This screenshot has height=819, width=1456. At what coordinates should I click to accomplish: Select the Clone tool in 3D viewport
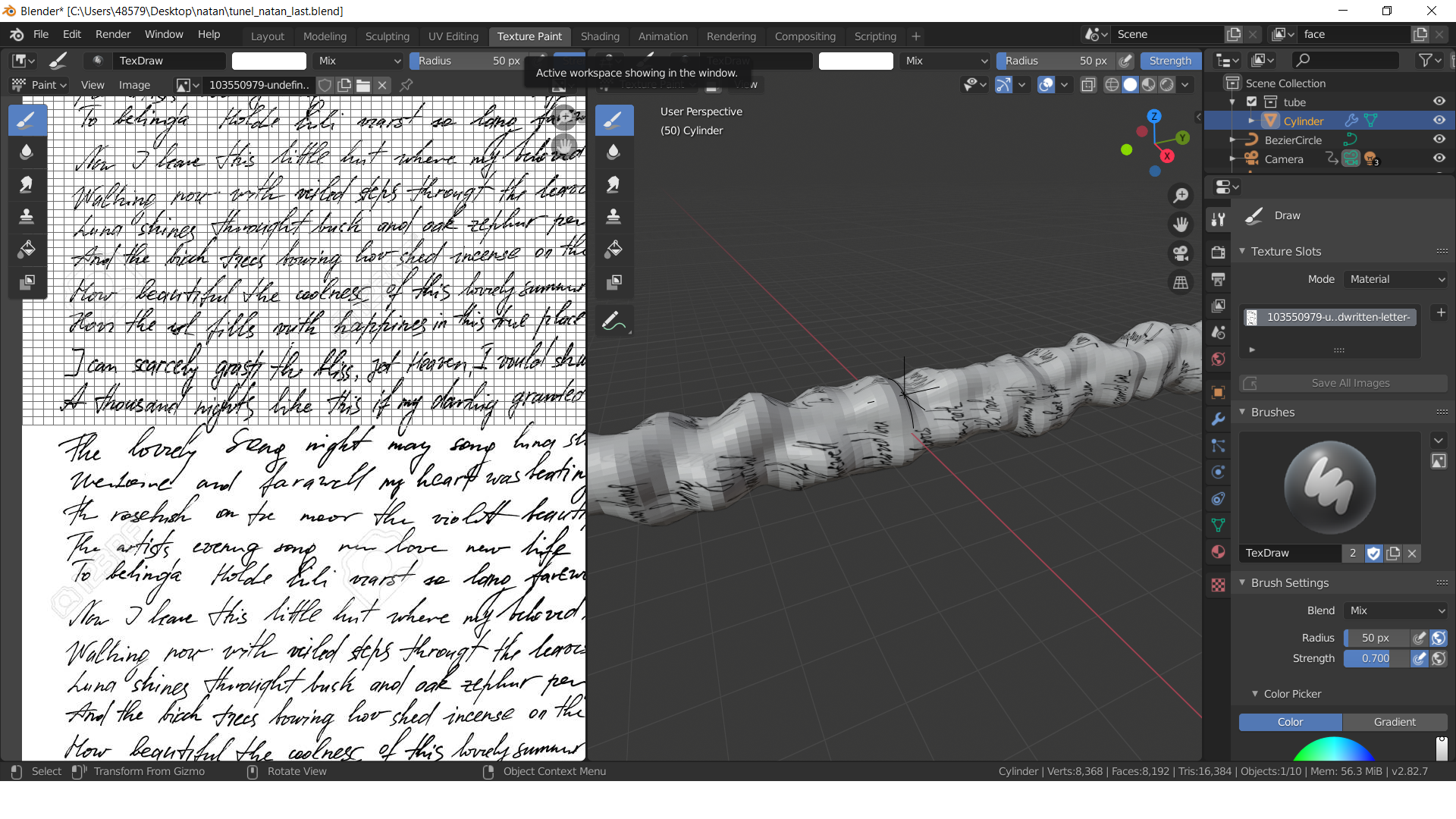click(x=613, y=217)
